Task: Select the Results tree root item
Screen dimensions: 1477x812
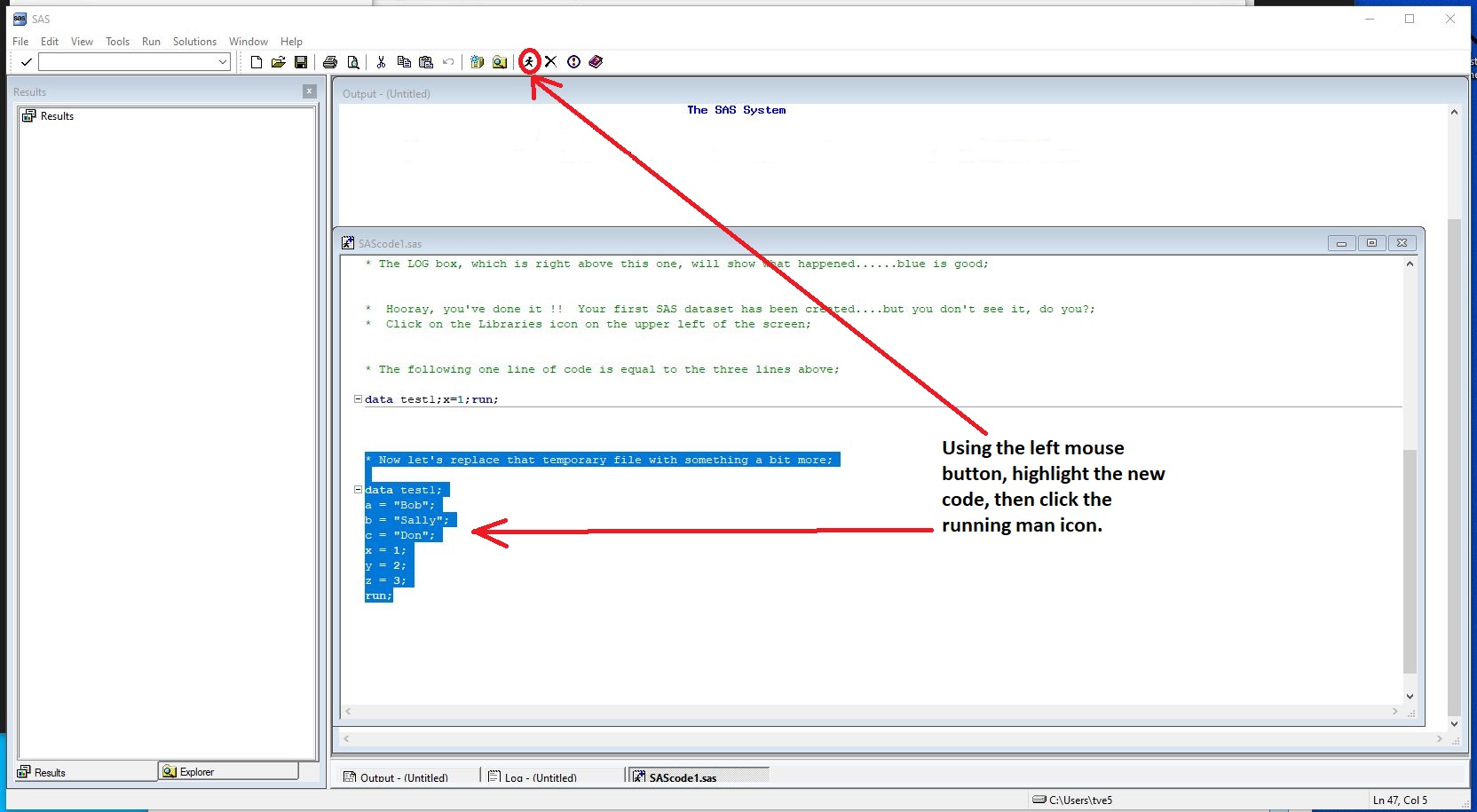Action: 56,116
